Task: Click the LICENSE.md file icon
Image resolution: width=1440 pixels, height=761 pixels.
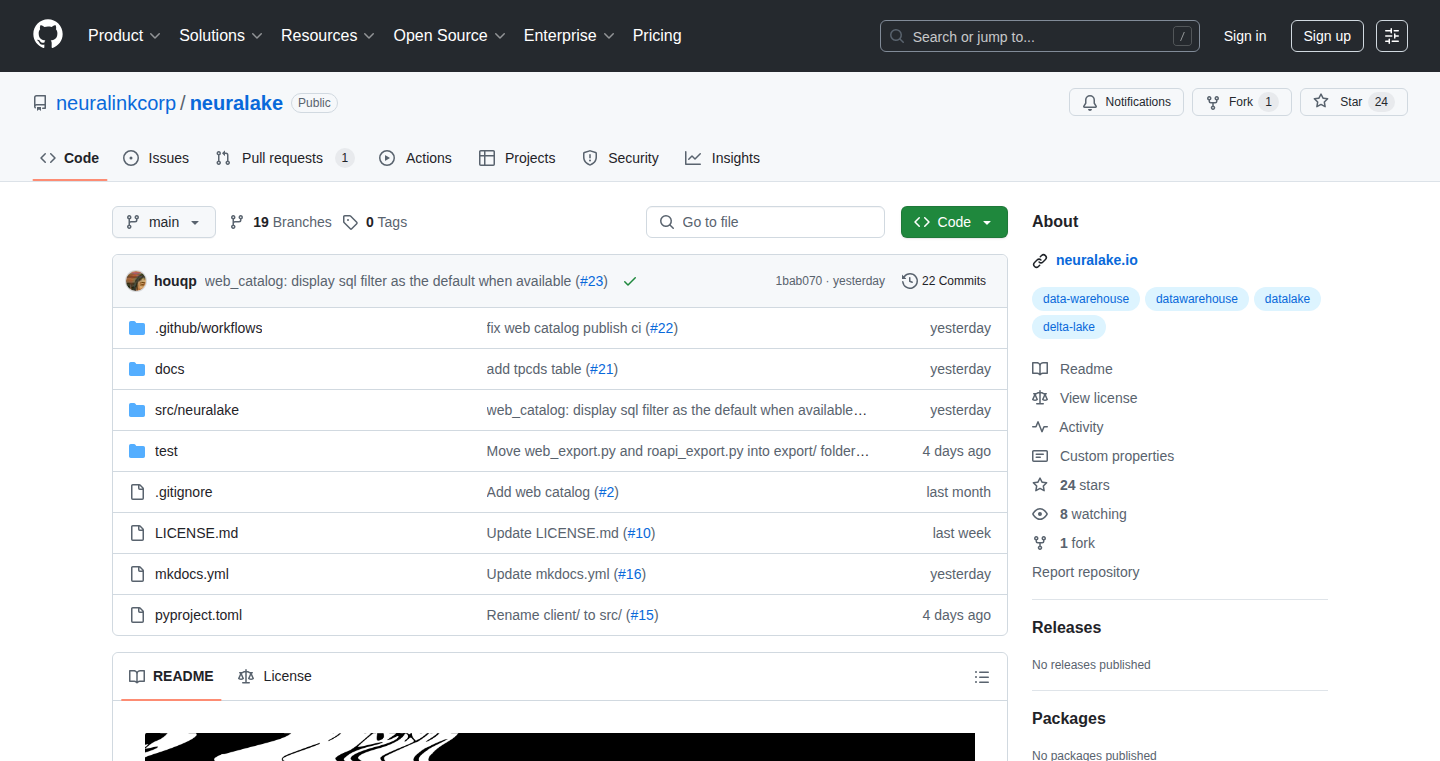Action: pos(137,533)
